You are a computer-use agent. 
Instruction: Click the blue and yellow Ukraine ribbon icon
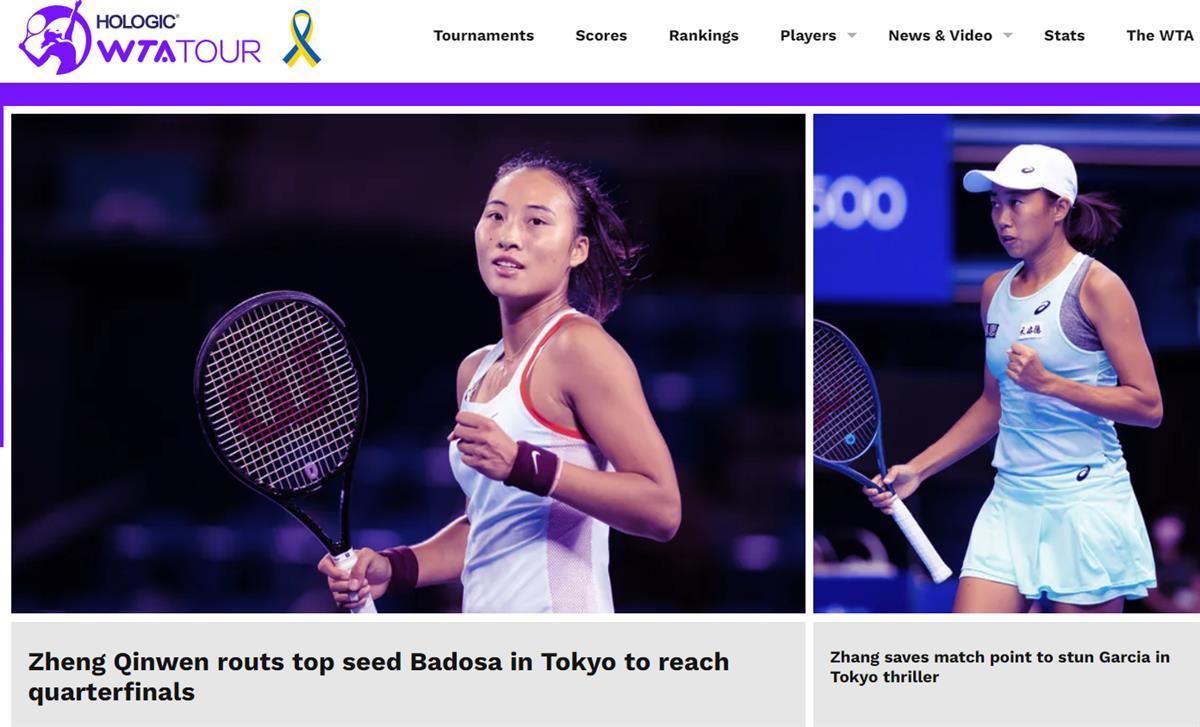[x=301, y=39]
